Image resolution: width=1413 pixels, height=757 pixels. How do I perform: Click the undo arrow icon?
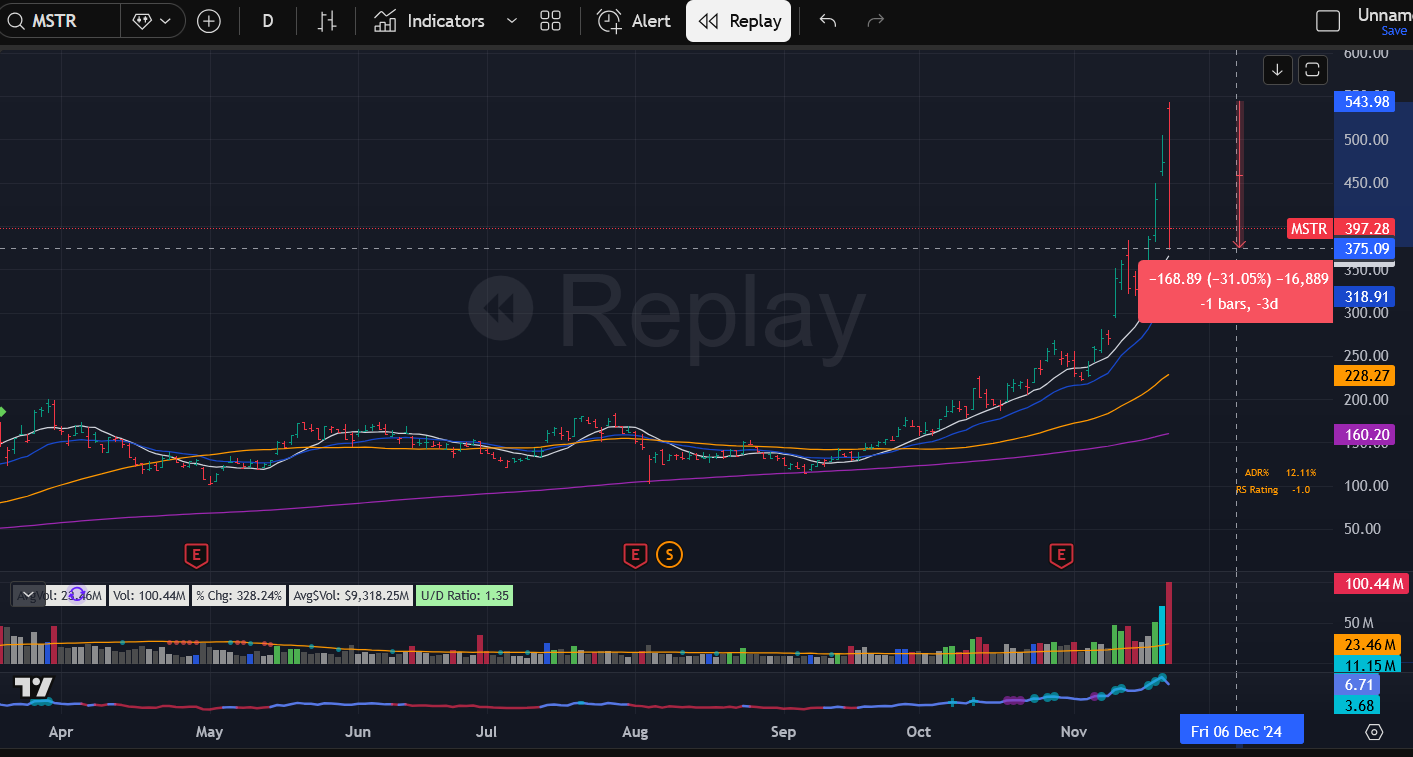[827, 21]
